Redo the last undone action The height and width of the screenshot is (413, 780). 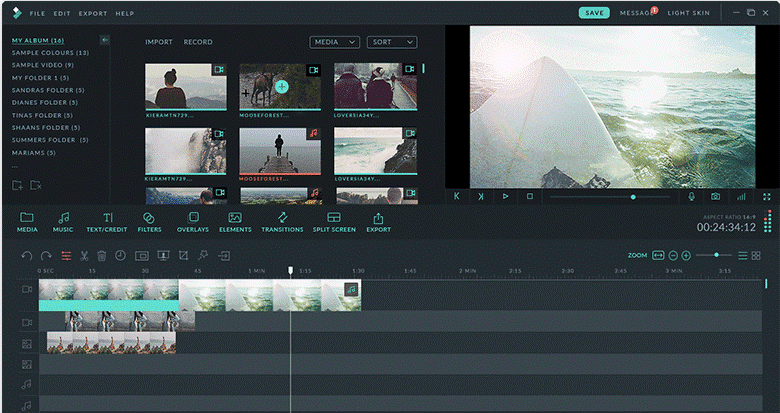(46, 256)
